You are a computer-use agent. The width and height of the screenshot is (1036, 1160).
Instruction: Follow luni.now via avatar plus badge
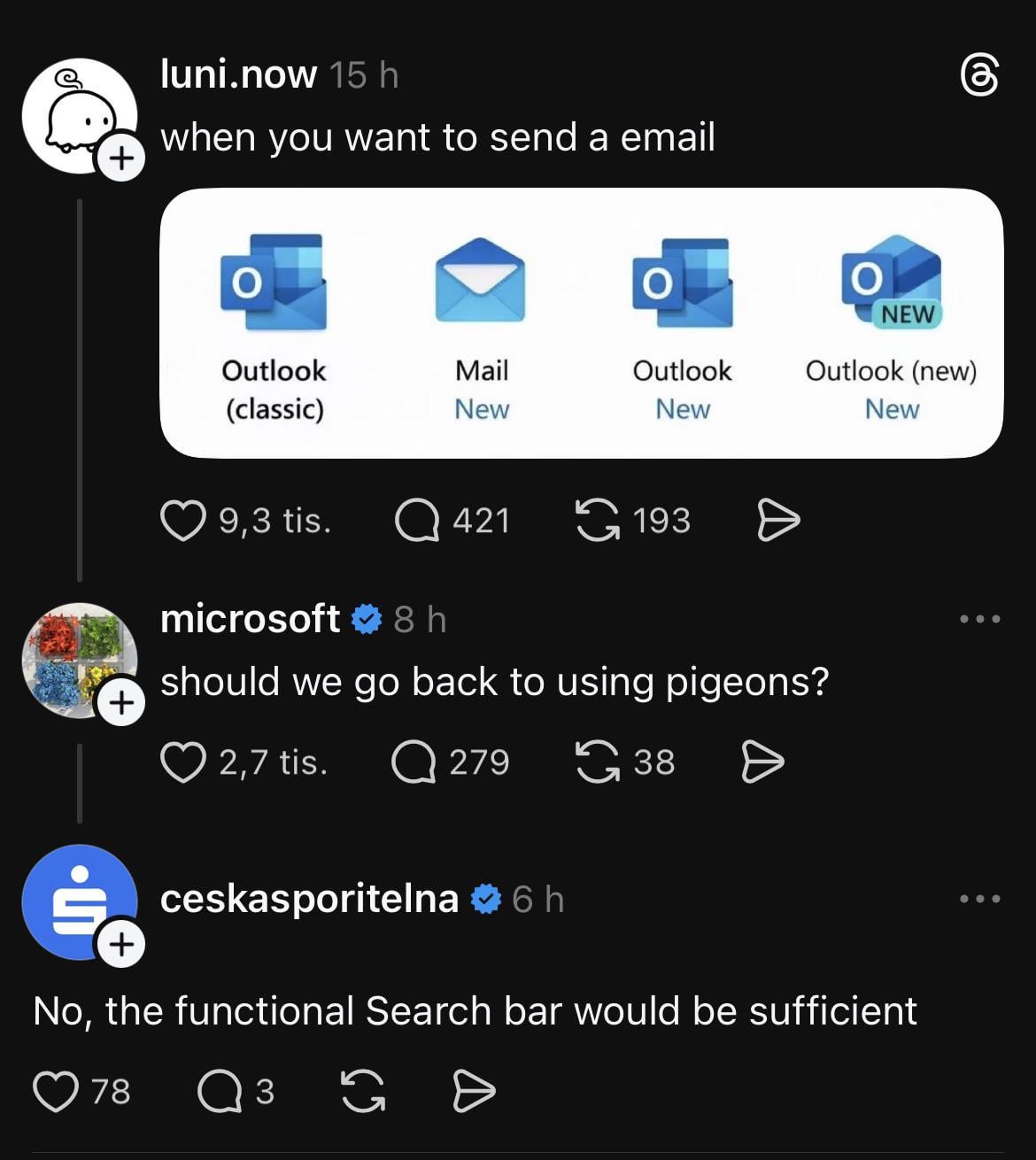pos(121,159)
